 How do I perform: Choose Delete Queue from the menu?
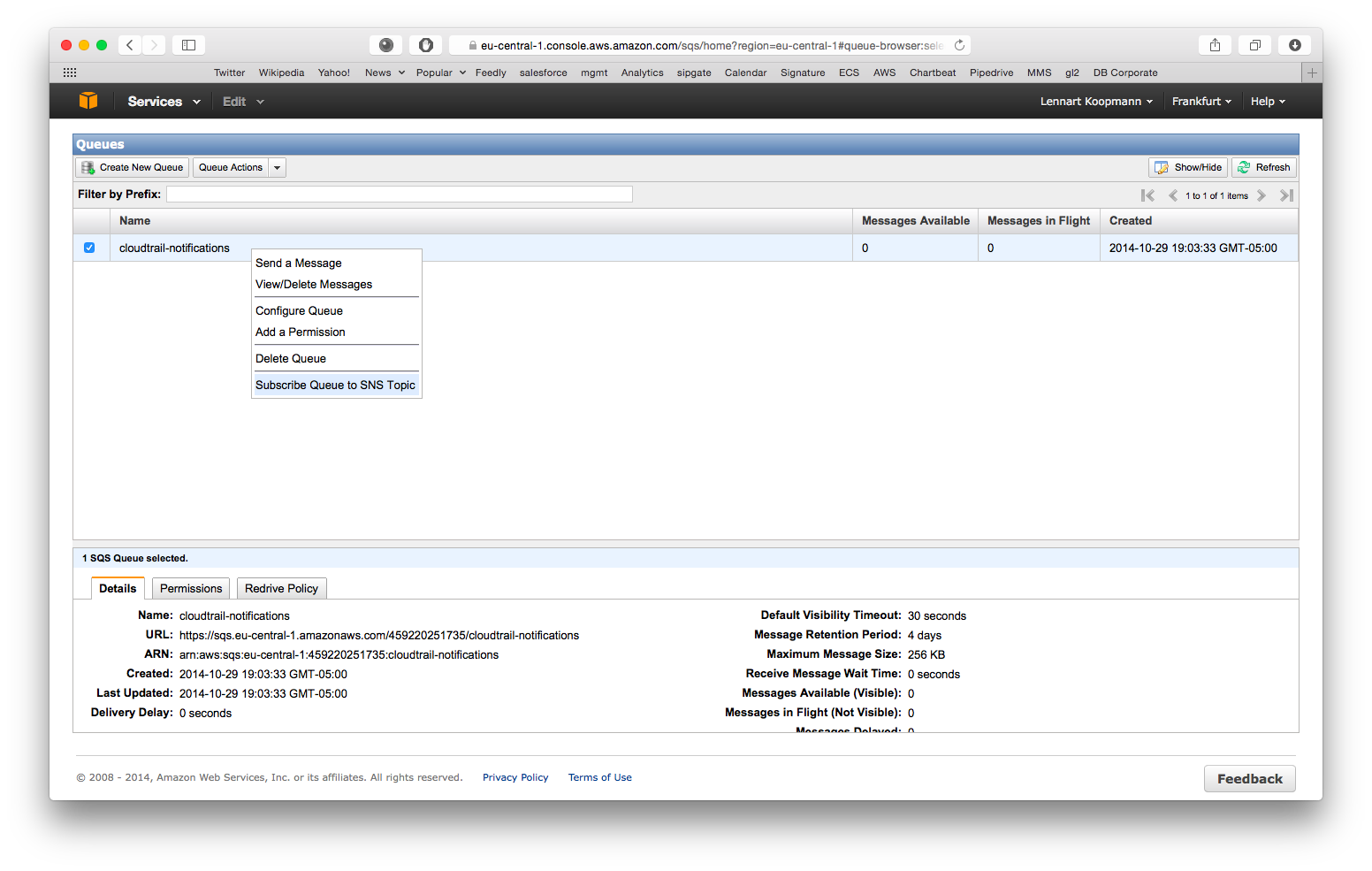pyautogui.click(x=336, y=359)
